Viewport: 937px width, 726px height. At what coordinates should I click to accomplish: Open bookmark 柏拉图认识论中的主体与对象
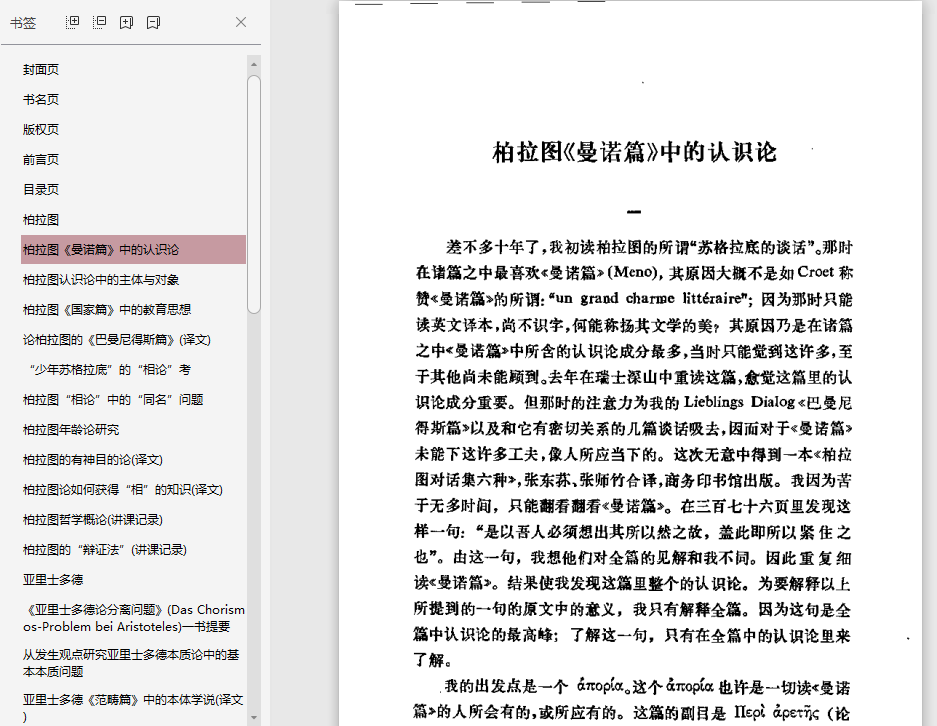point(101,280)
